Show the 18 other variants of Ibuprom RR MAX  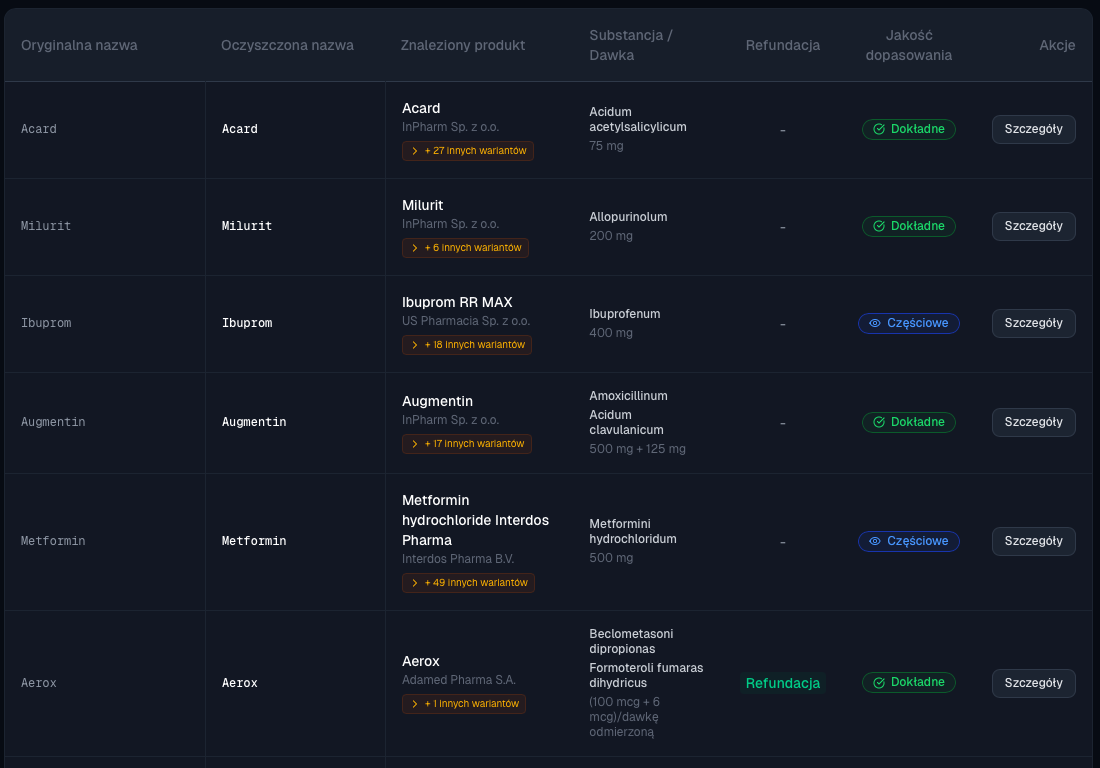click(x=467, y=345)
